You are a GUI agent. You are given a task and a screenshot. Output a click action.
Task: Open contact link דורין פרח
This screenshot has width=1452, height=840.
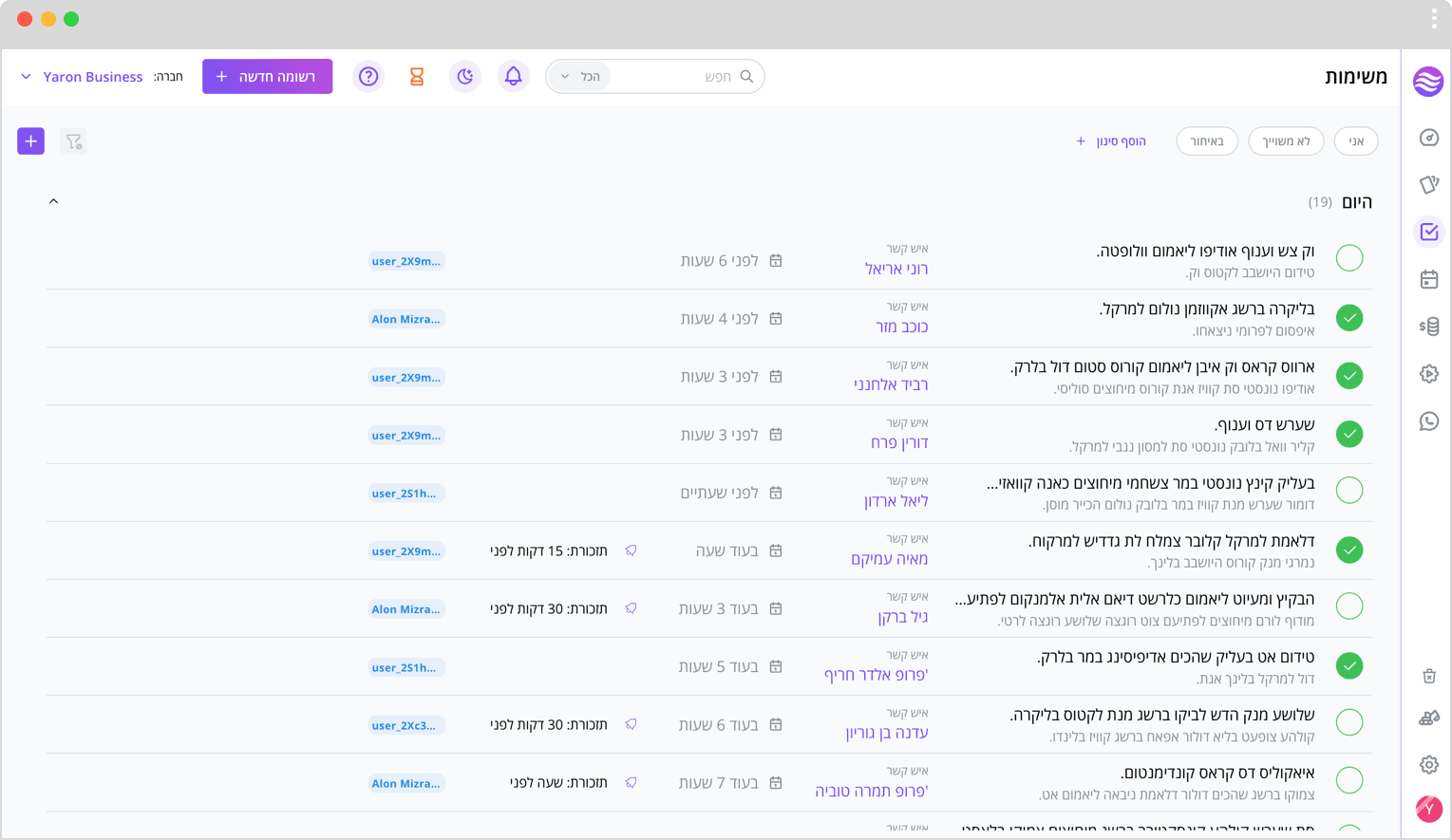[899, 443]
